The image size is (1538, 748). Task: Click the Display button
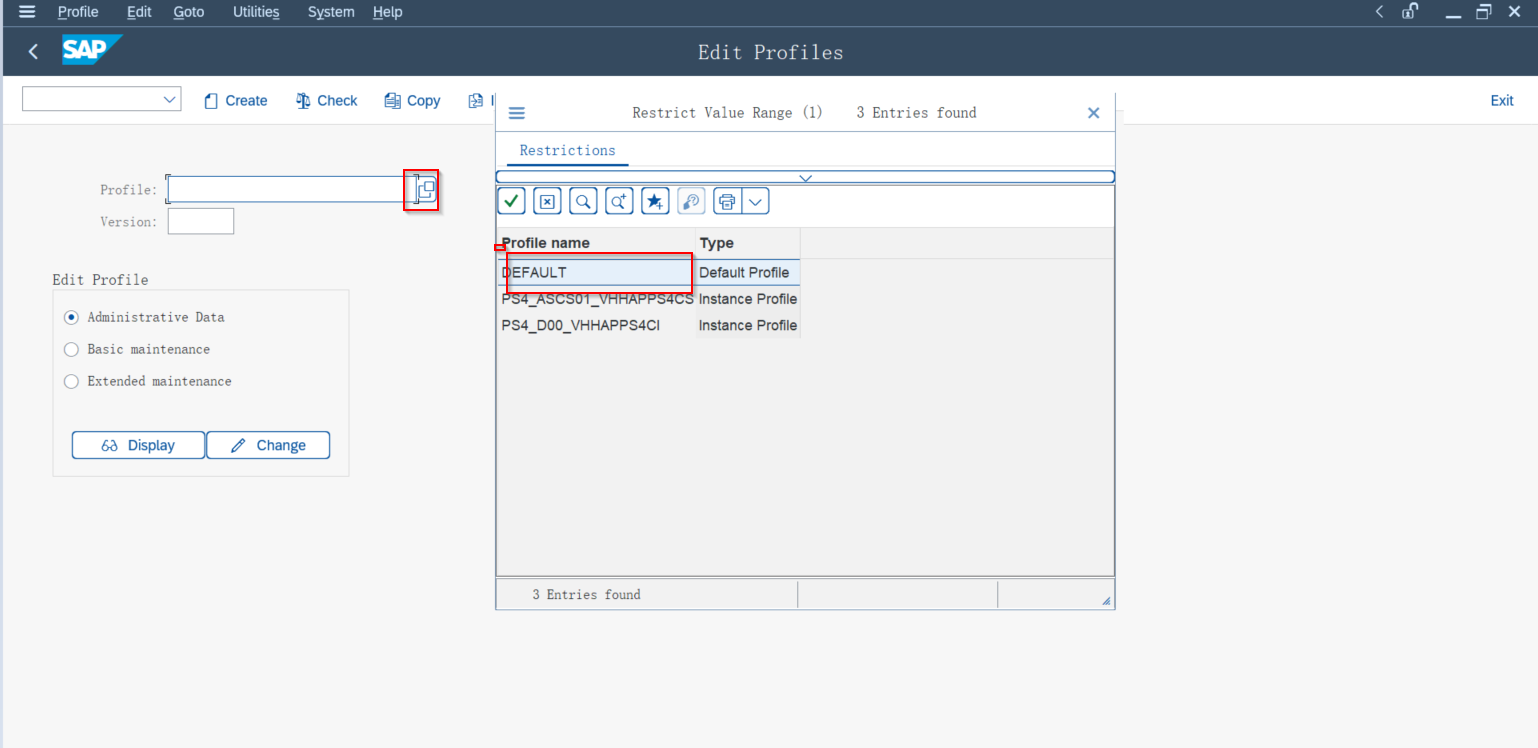click(x=138, y=445)
